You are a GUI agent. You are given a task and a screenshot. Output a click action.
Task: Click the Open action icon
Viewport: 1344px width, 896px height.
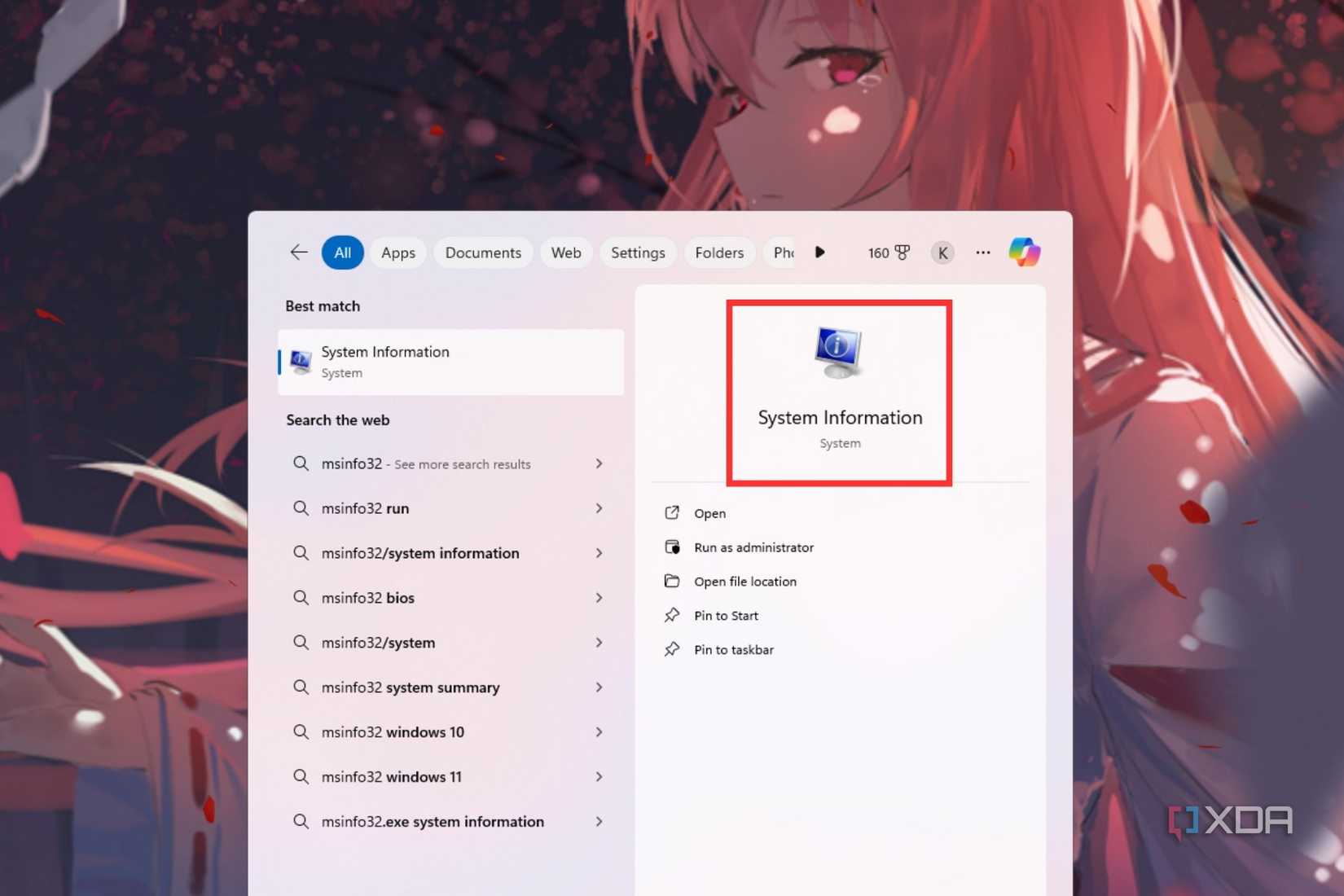672,513
